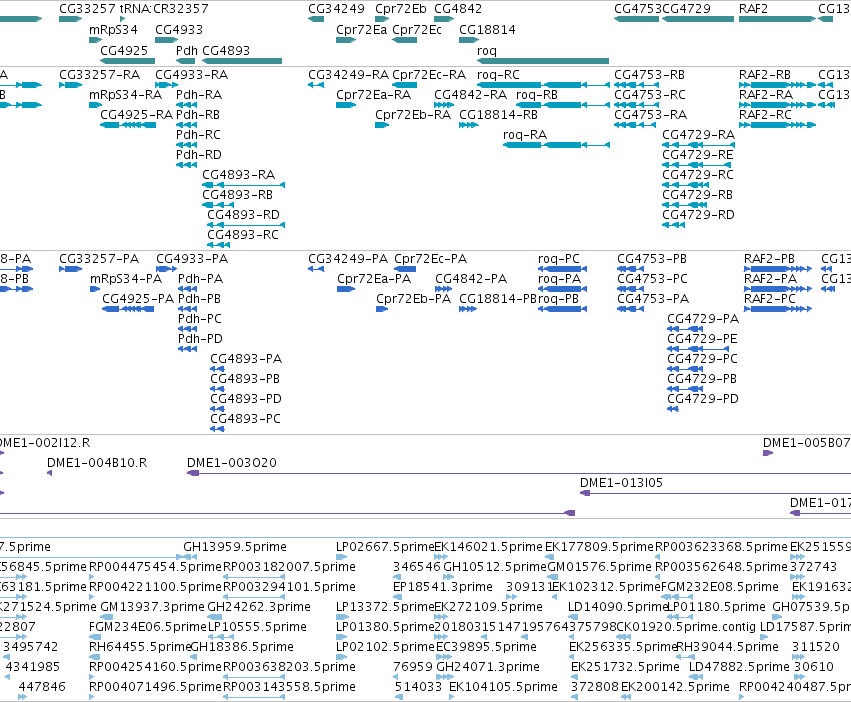
Task: Select the EP18541.3prime EST label
Action: click(443, 587)
